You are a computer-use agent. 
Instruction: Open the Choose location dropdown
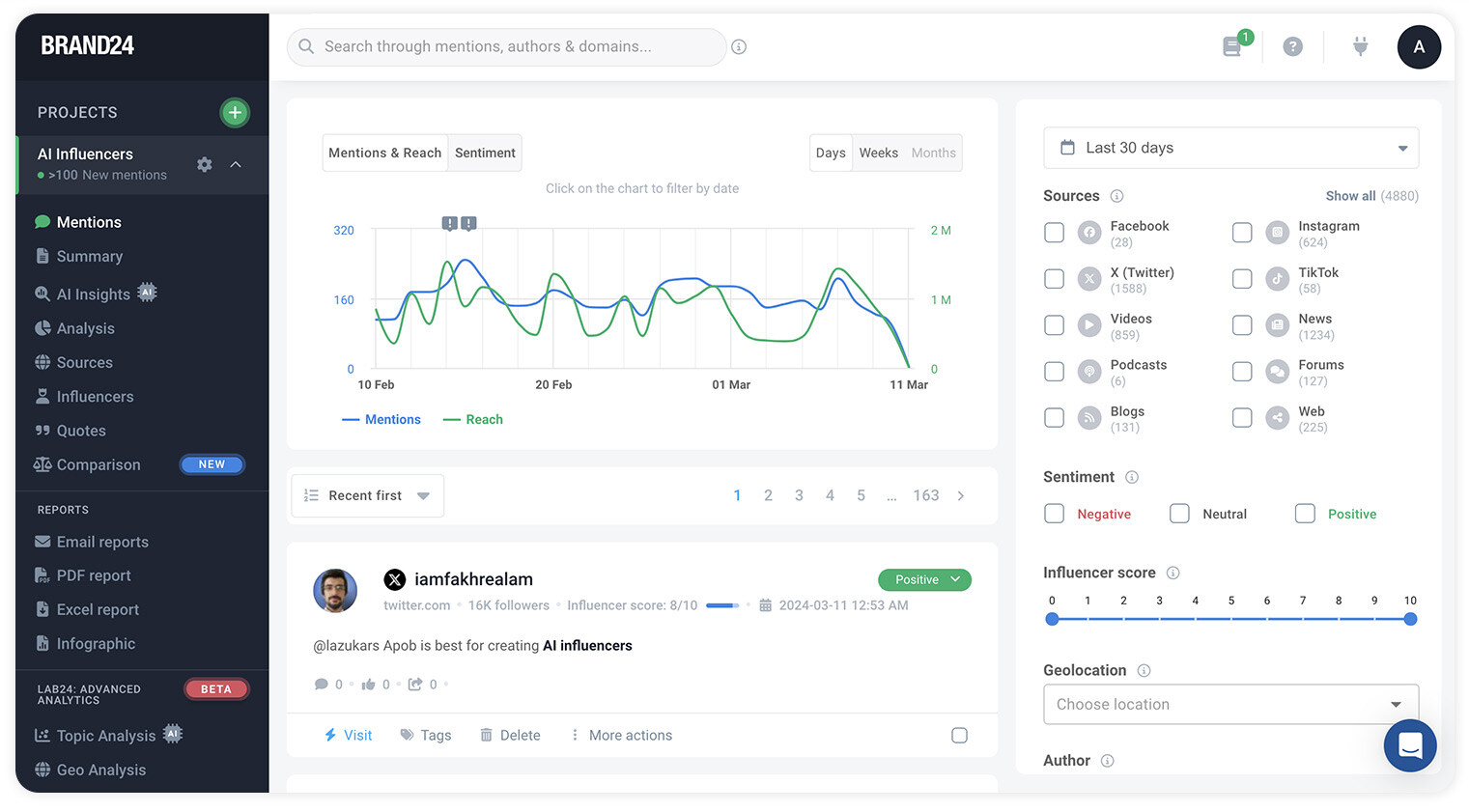pos(1230,705)
